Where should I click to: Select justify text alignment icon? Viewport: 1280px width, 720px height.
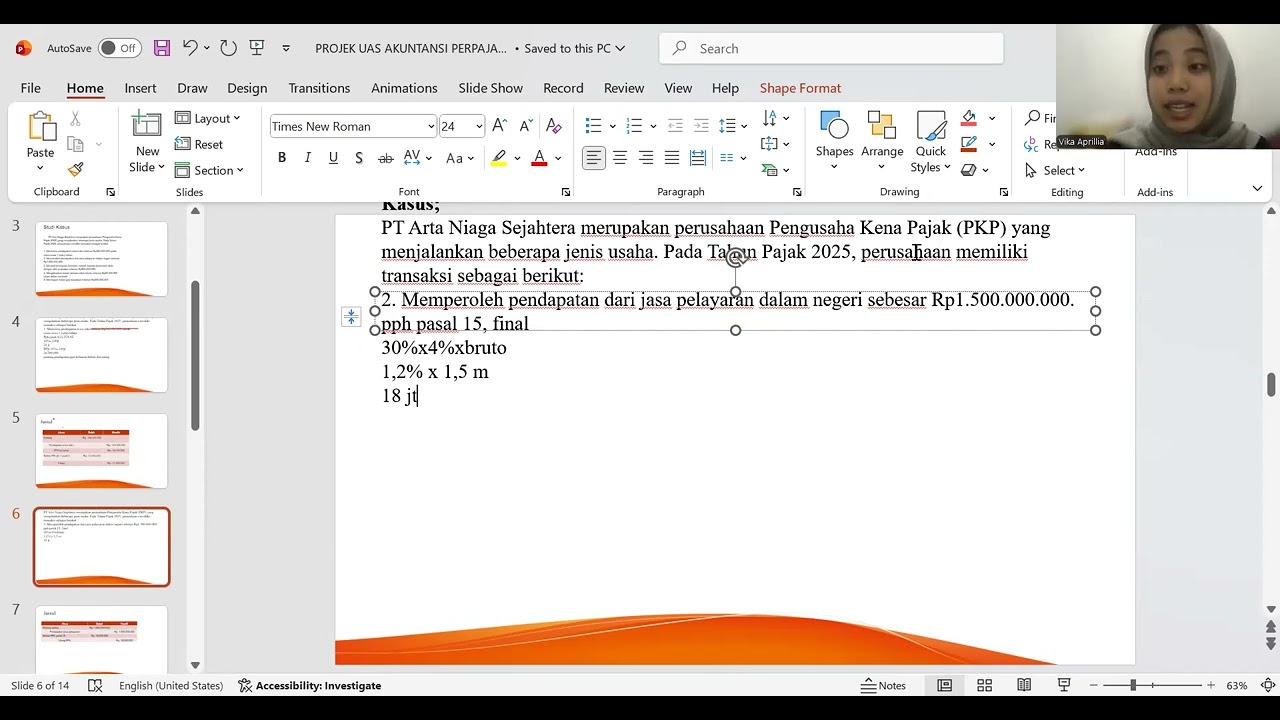point(672,158)
